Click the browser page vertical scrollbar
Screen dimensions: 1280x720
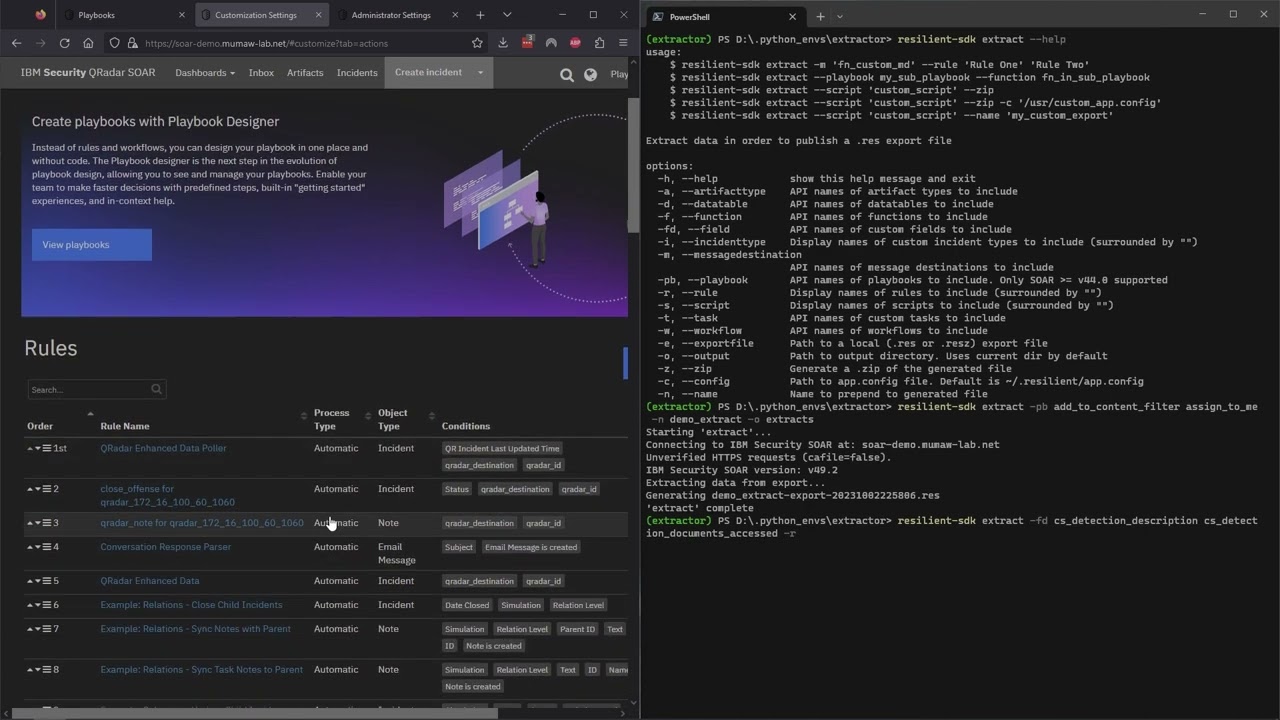tap(633, 165)
